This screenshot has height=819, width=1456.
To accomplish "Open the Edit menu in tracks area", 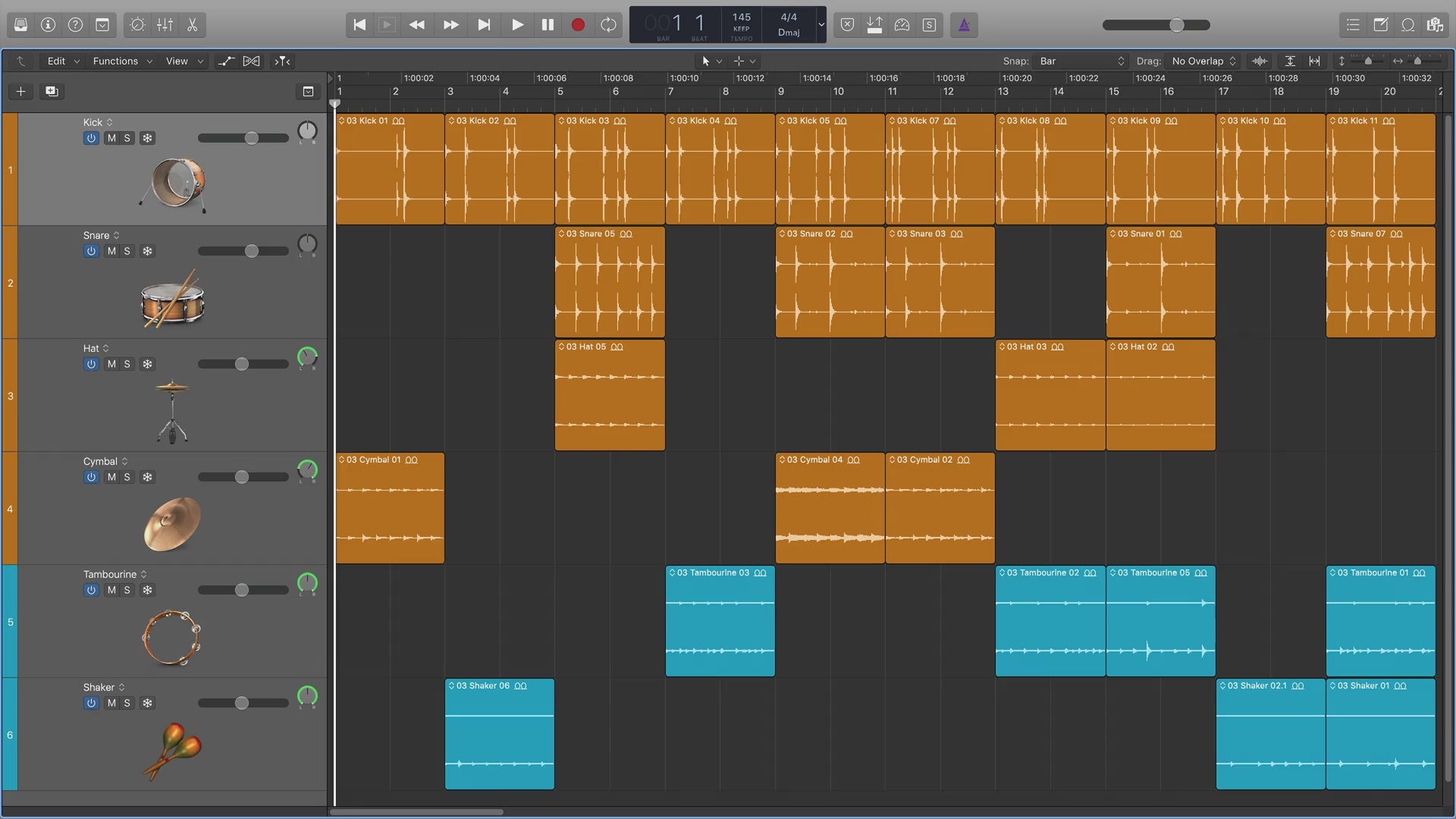I will (x=62, y=61).
